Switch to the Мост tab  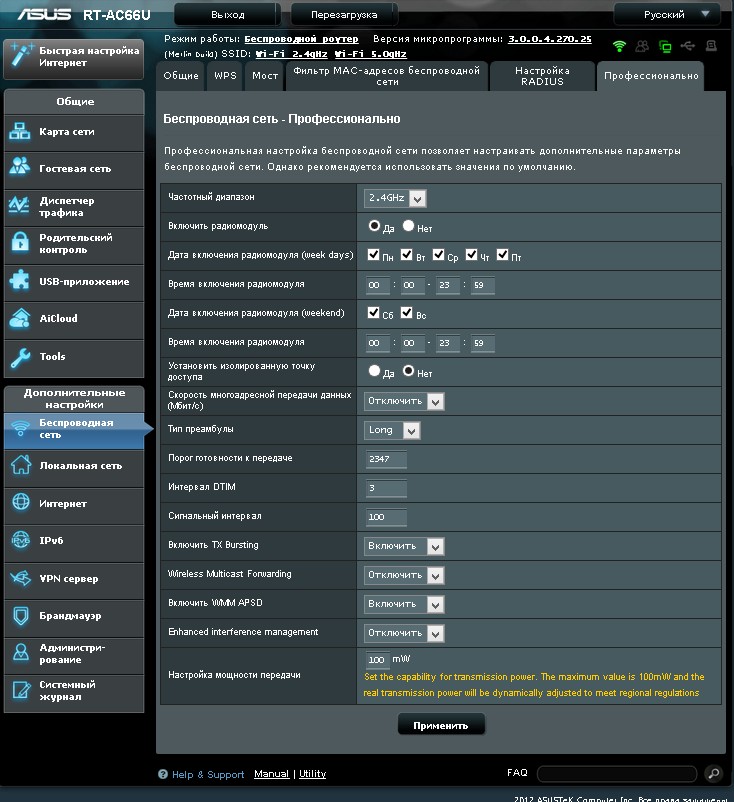264,76
